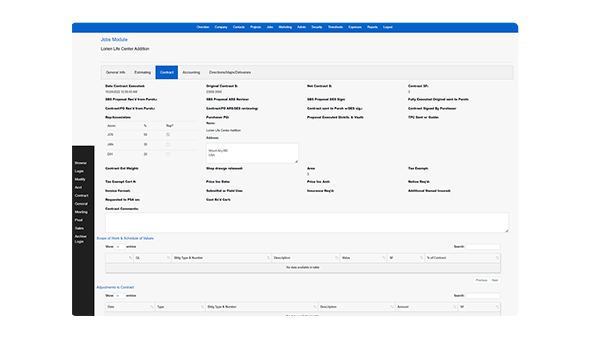Screen dimensions: 590x360
Task: Sort Adjustments table by Bldg Type & Number
Action: tap(262, 307)
